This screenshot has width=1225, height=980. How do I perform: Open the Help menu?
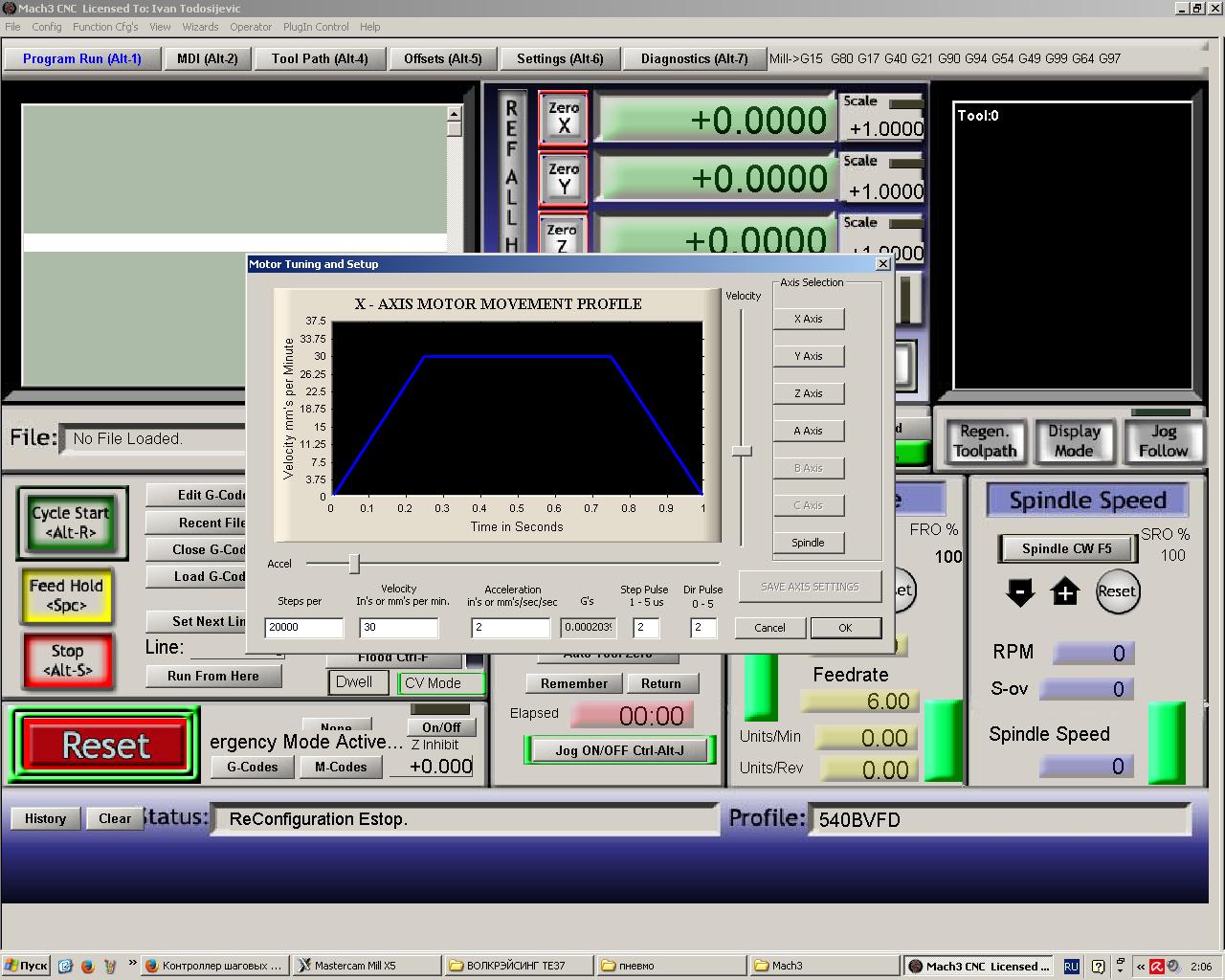coord(369,27)
